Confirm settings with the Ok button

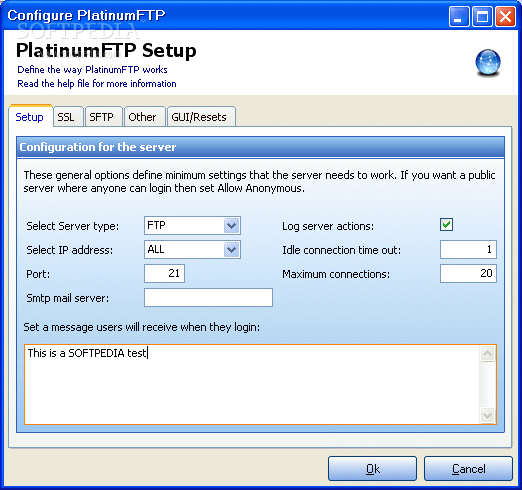pos(372,469)
